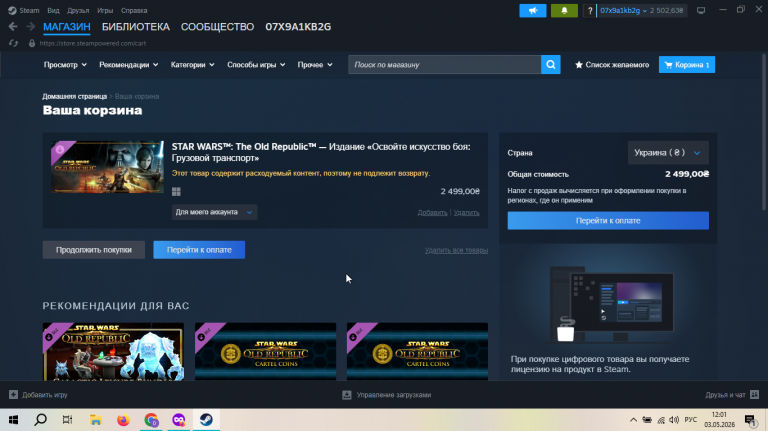The height and width of the screenshot is (431, 768).
Task: Click the star Wishlist icon
Action: coord(578,65)
